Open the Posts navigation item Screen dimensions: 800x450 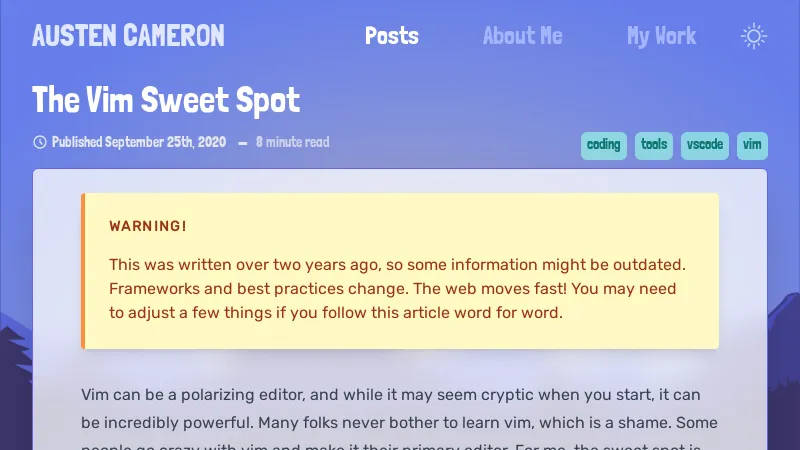pyautogui.click(x=392, y=37)
